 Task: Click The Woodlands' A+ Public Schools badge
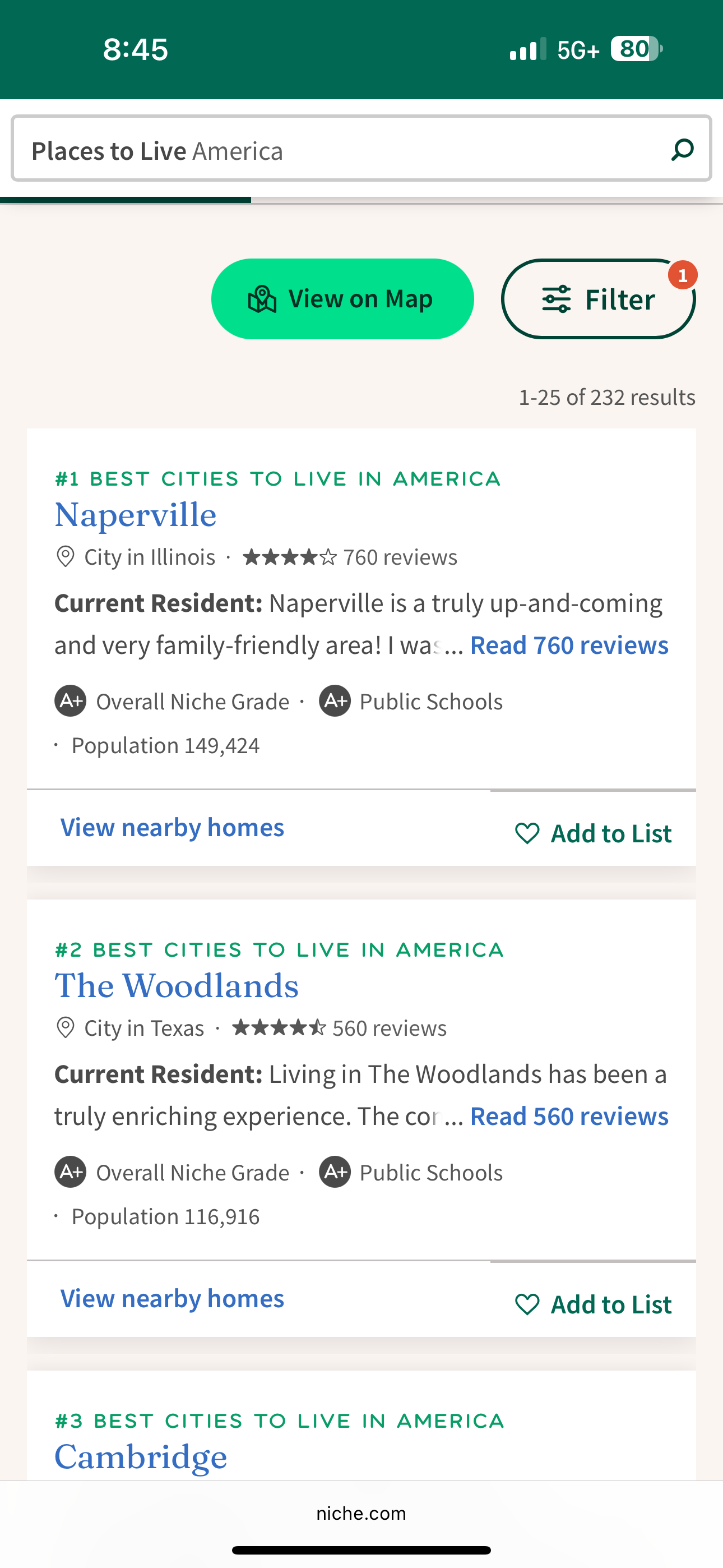(335, 1172)
